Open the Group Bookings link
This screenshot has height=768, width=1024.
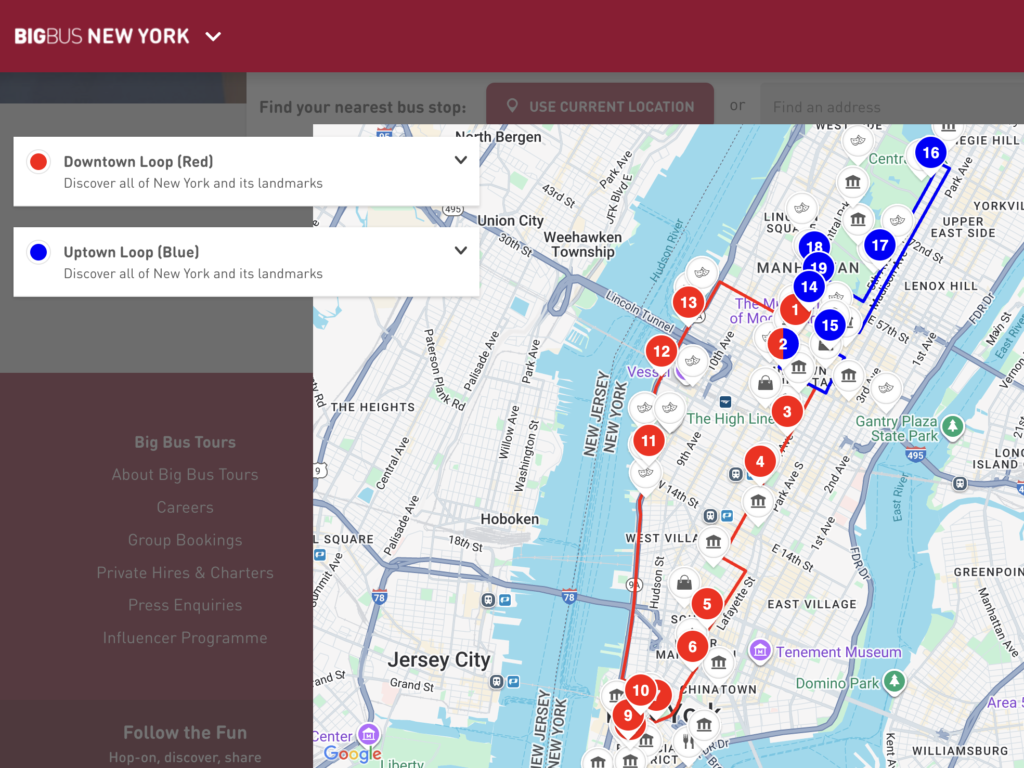(185, 540)
